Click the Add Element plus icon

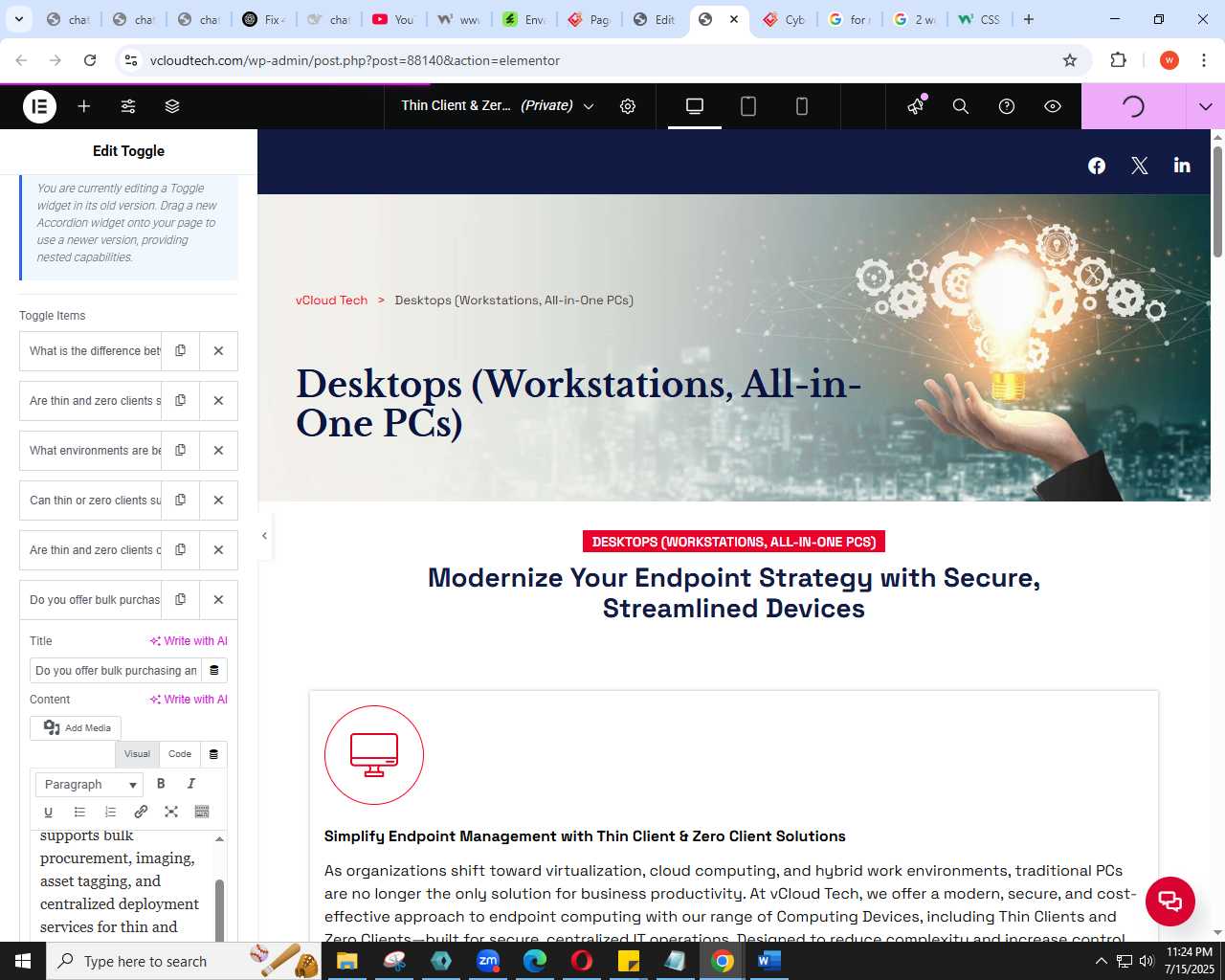84,106
